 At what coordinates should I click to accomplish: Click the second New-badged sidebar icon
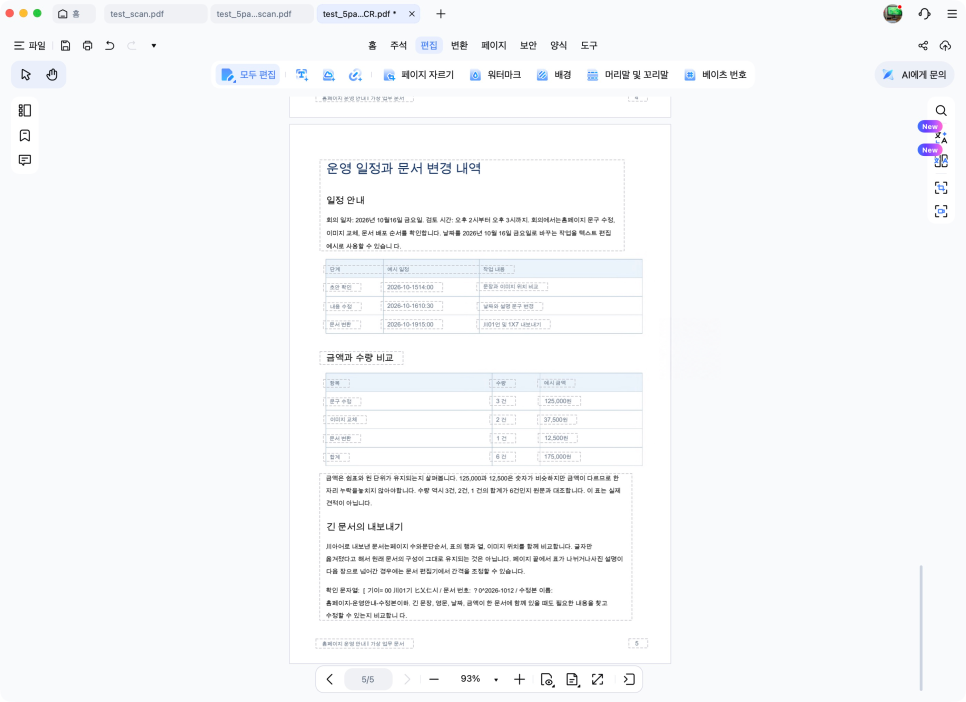(940, 161)
